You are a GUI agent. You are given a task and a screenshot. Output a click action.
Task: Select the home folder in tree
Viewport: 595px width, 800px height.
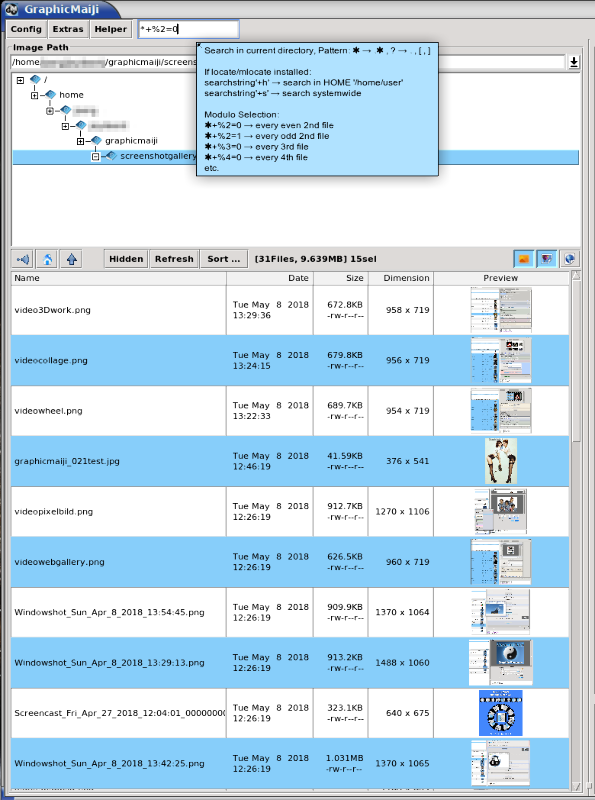point(71,95)
